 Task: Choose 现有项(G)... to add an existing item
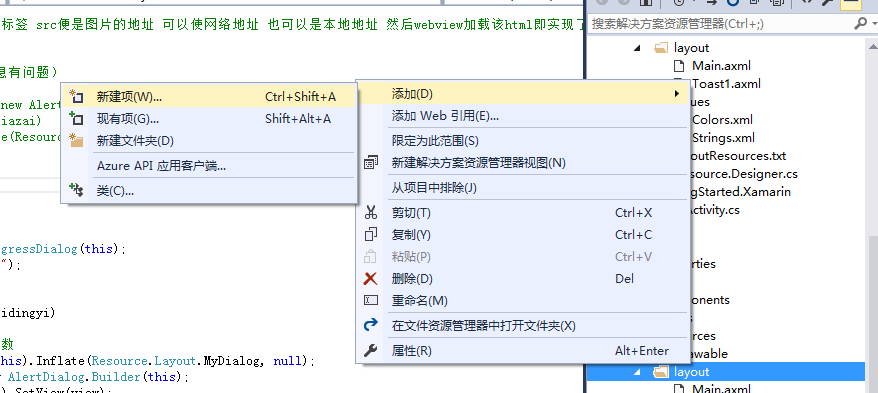208,119
